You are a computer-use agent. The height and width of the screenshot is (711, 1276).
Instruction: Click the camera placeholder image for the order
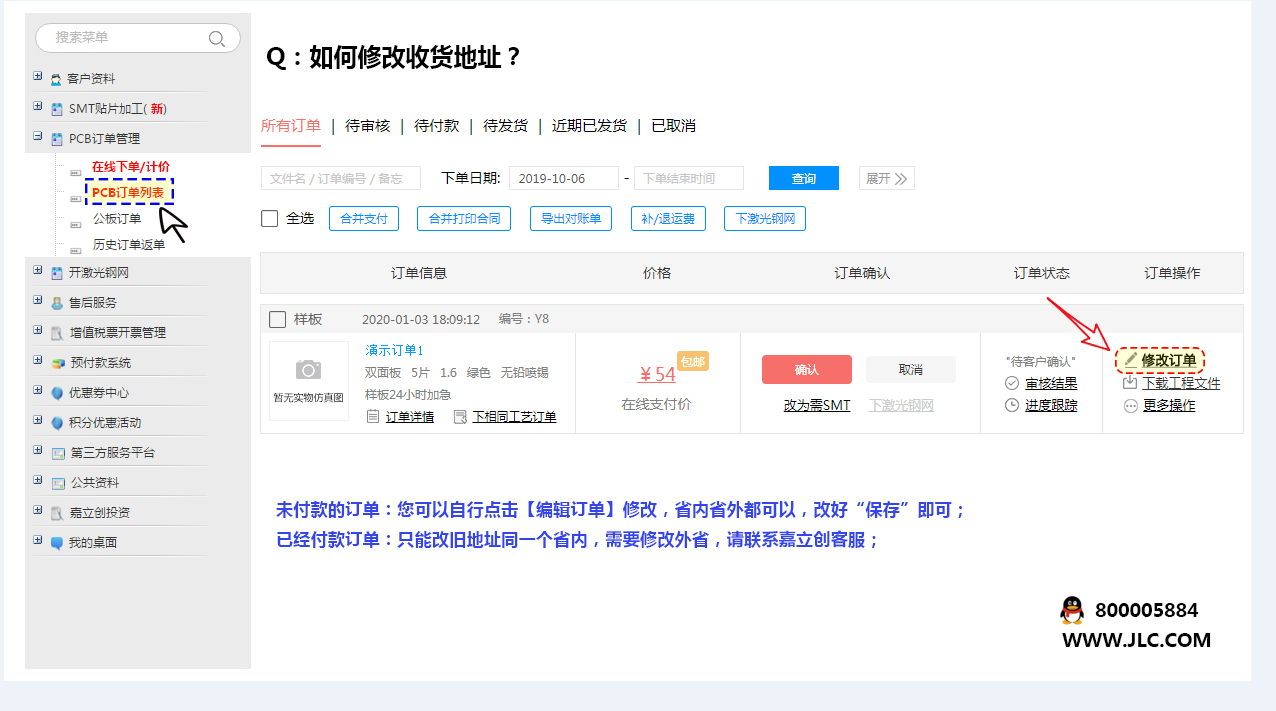(308, 371)
